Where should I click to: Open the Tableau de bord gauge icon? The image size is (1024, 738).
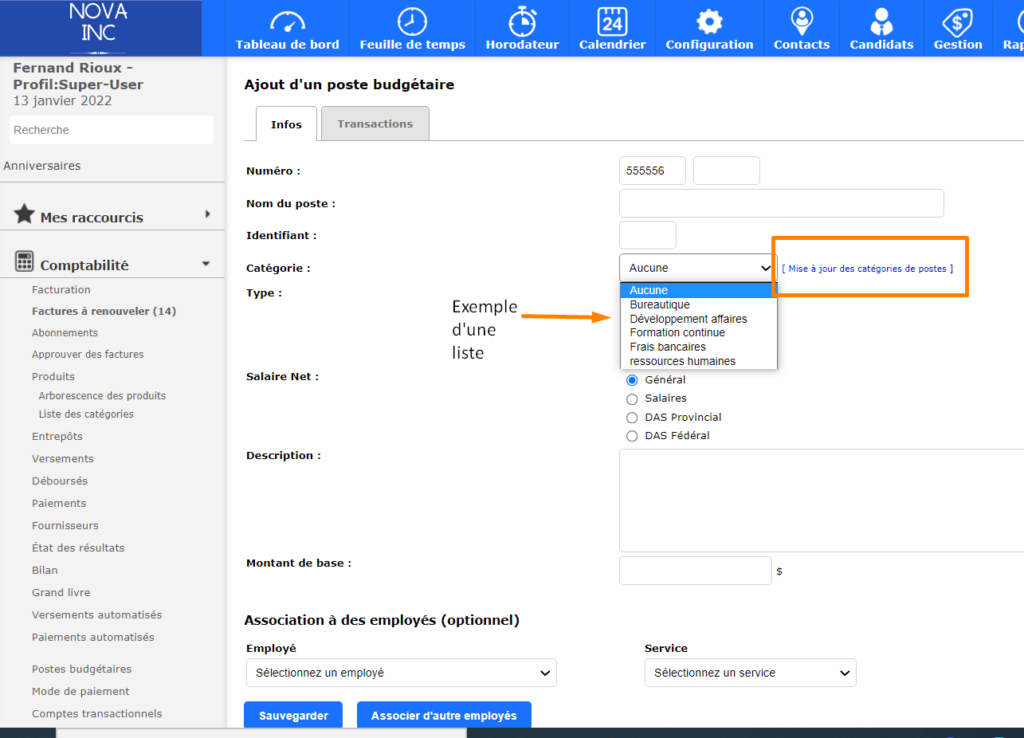coord(287,21)
